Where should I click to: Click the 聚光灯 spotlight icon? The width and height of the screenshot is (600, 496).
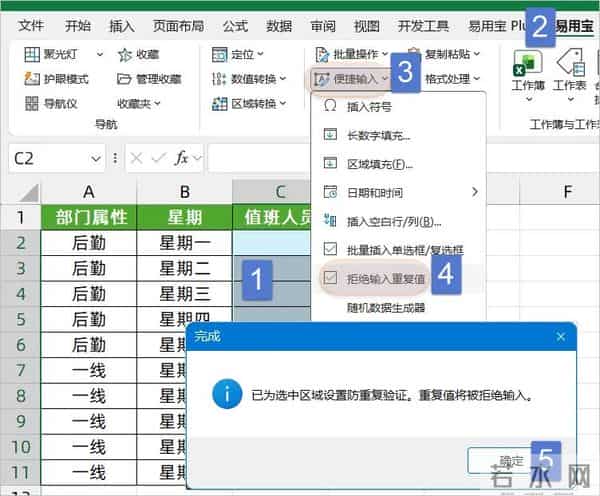pos(32,54)
